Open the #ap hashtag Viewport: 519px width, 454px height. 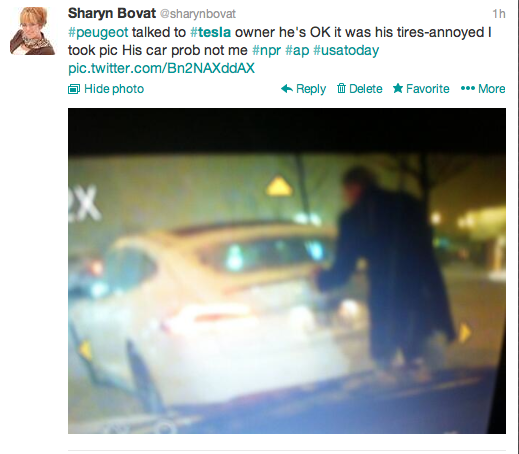click(297, 50)
